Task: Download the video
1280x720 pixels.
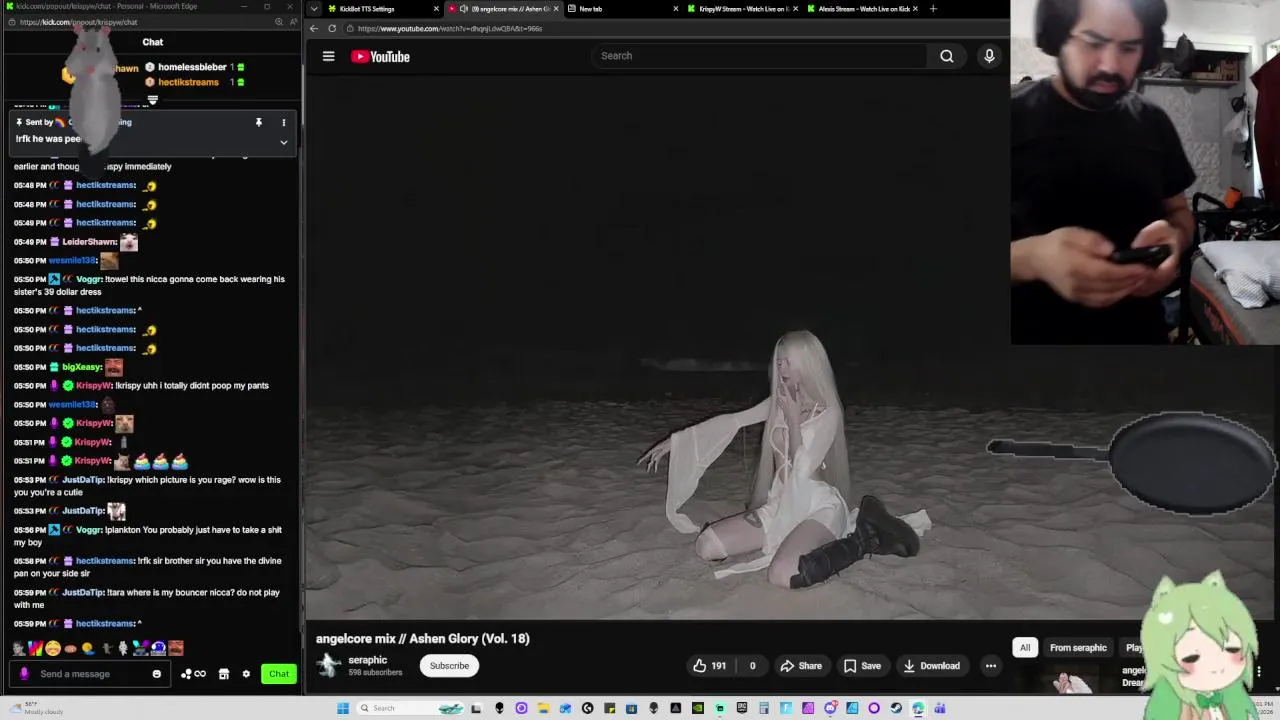Action: [x=931, y=666]
